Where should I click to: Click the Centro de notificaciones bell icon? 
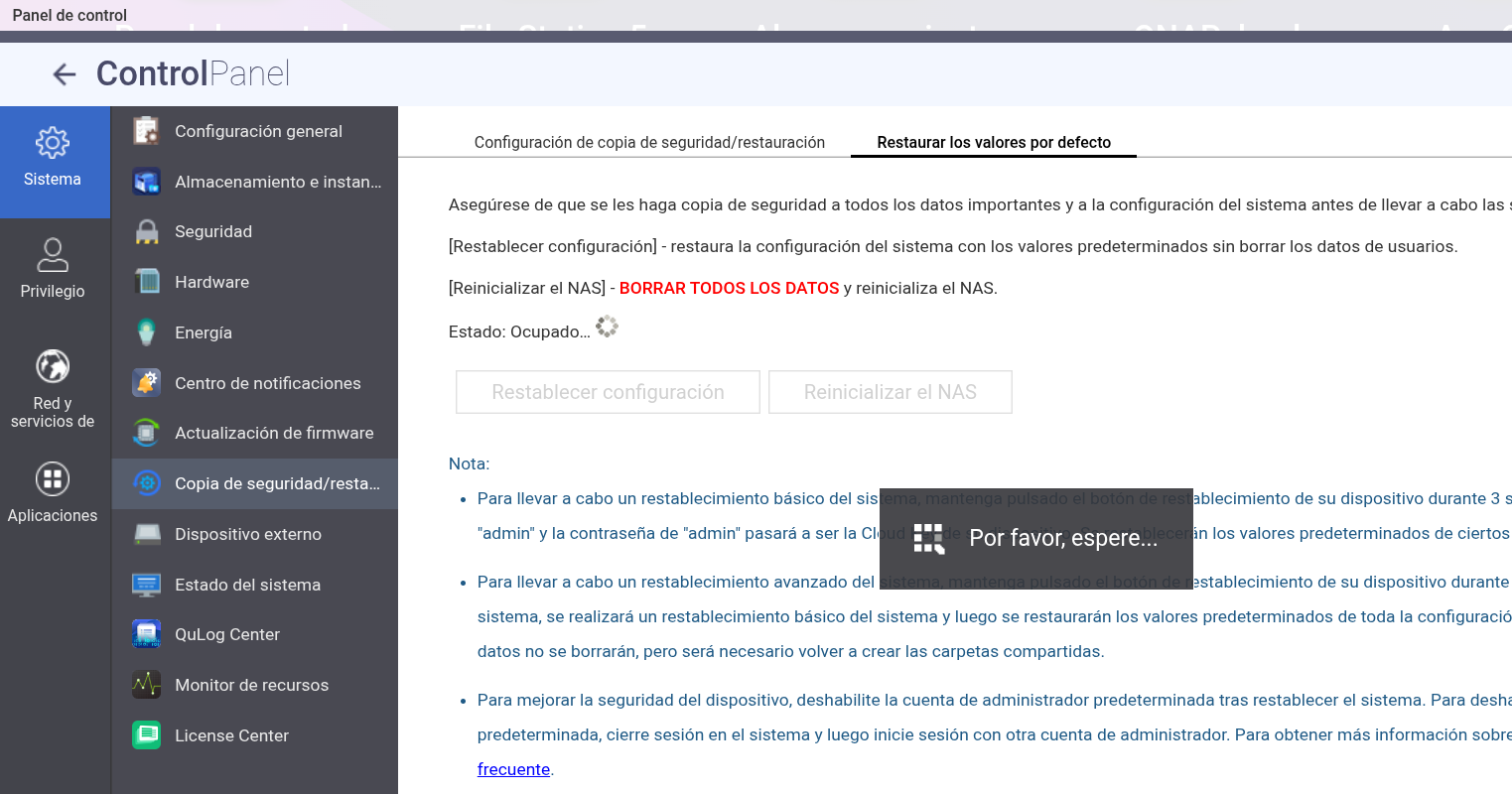click(147, 383)
